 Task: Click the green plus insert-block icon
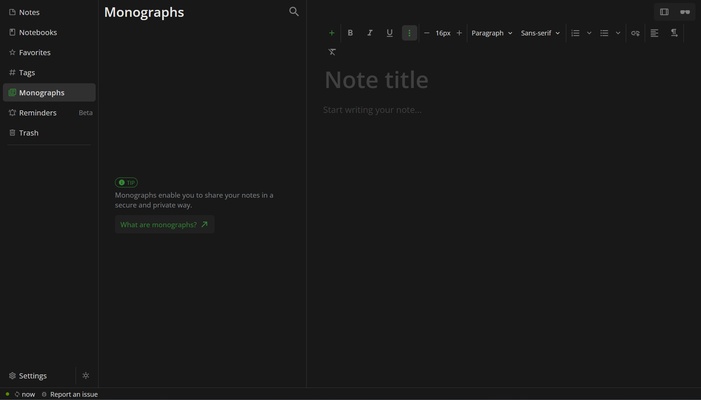[x=331, y=33]
